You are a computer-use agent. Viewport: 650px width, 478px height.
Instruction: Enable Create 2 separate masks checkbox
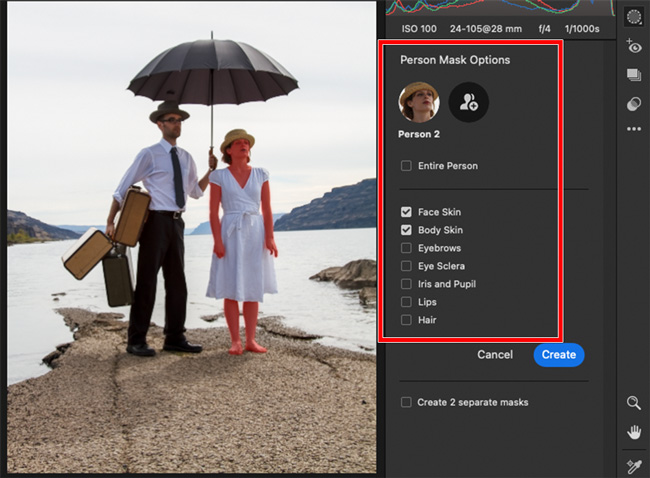coord(406,402)
